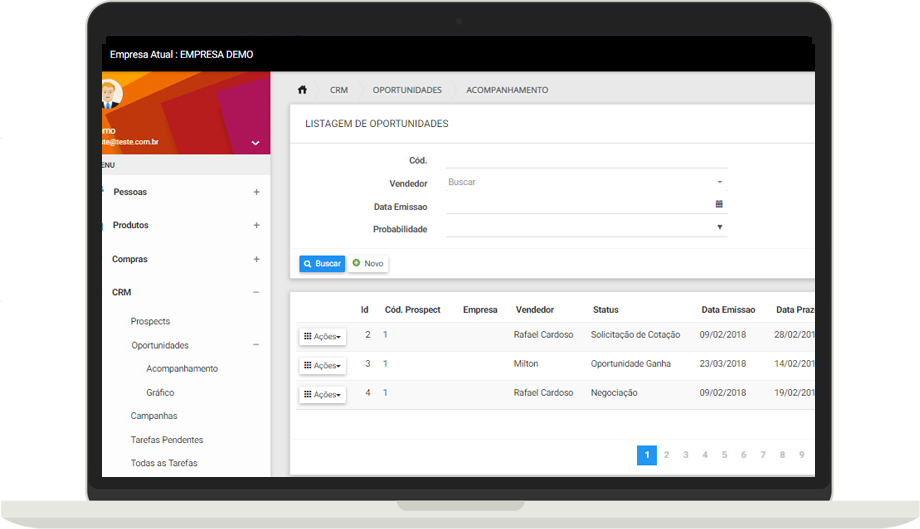
Task: Go to pagination page 6
Action: (743, 455)
